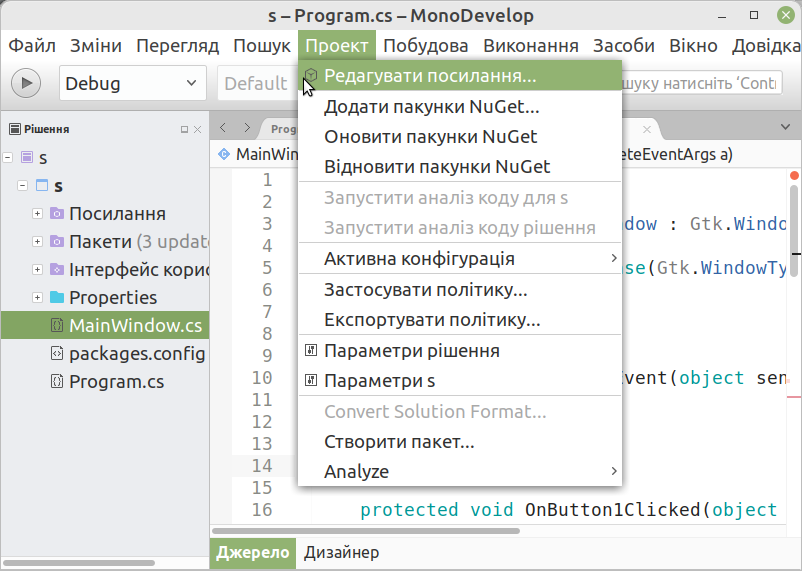Collapse the solution s root node
802x571 pixels.
(x=8, y=158)
